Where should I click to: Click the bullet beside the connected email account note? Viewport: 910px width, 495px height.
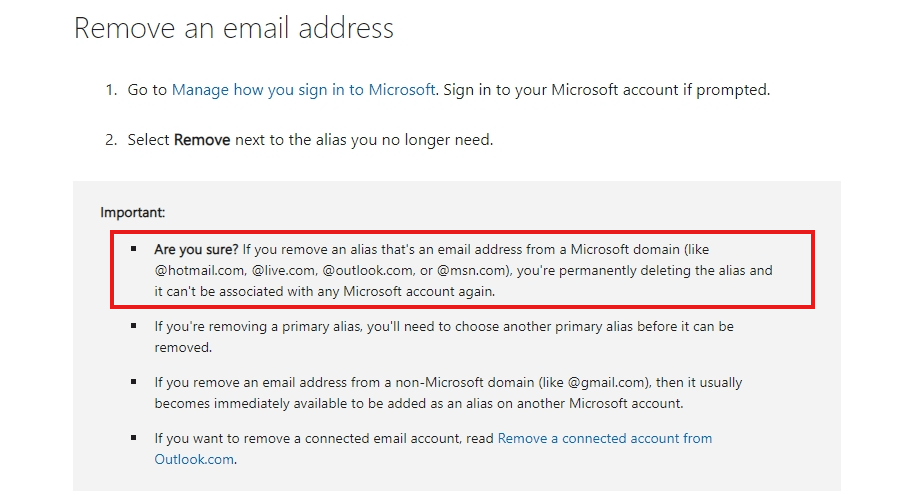(133, 438)
